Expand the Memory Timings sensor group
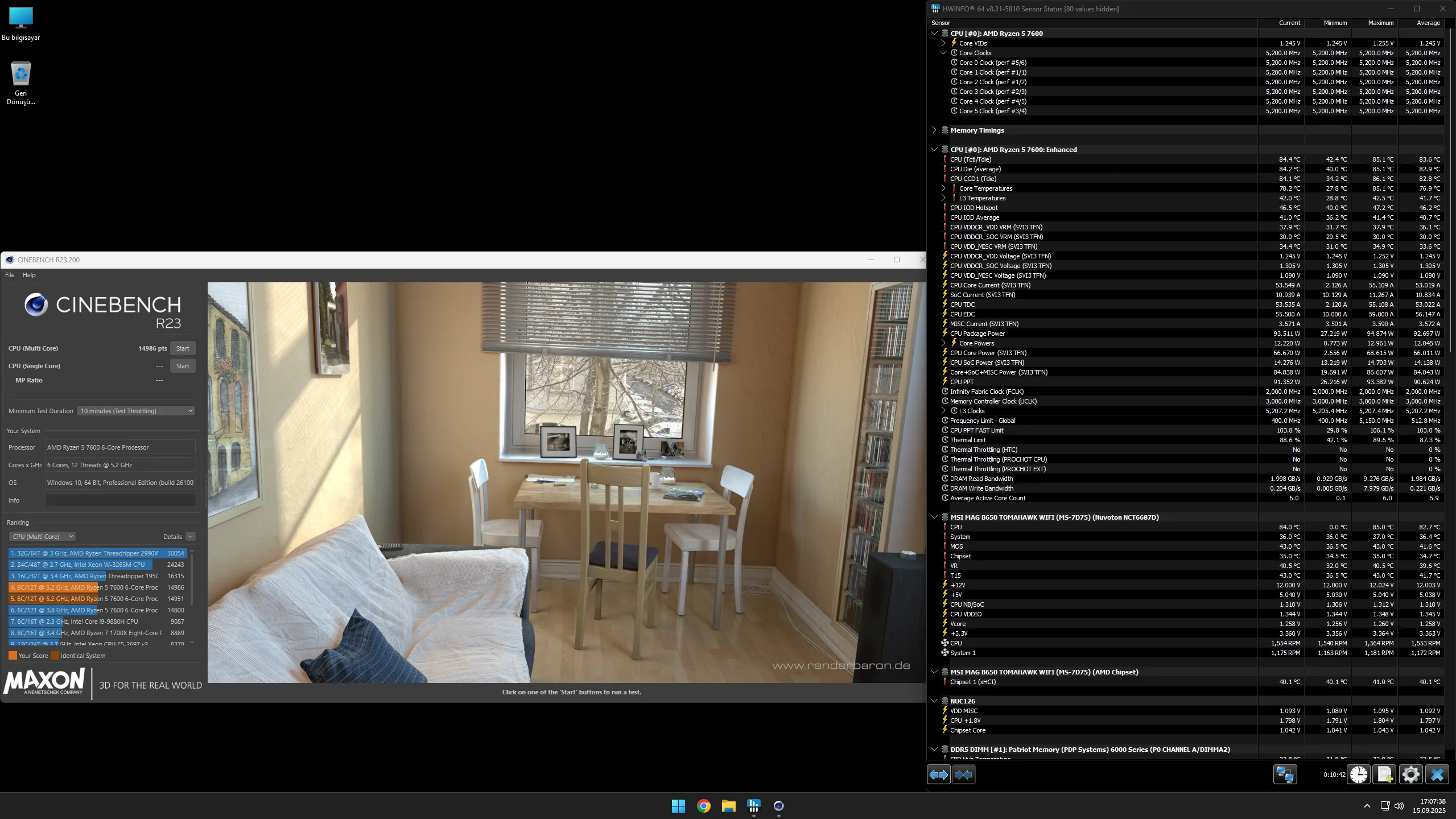 tap(934, 130)
